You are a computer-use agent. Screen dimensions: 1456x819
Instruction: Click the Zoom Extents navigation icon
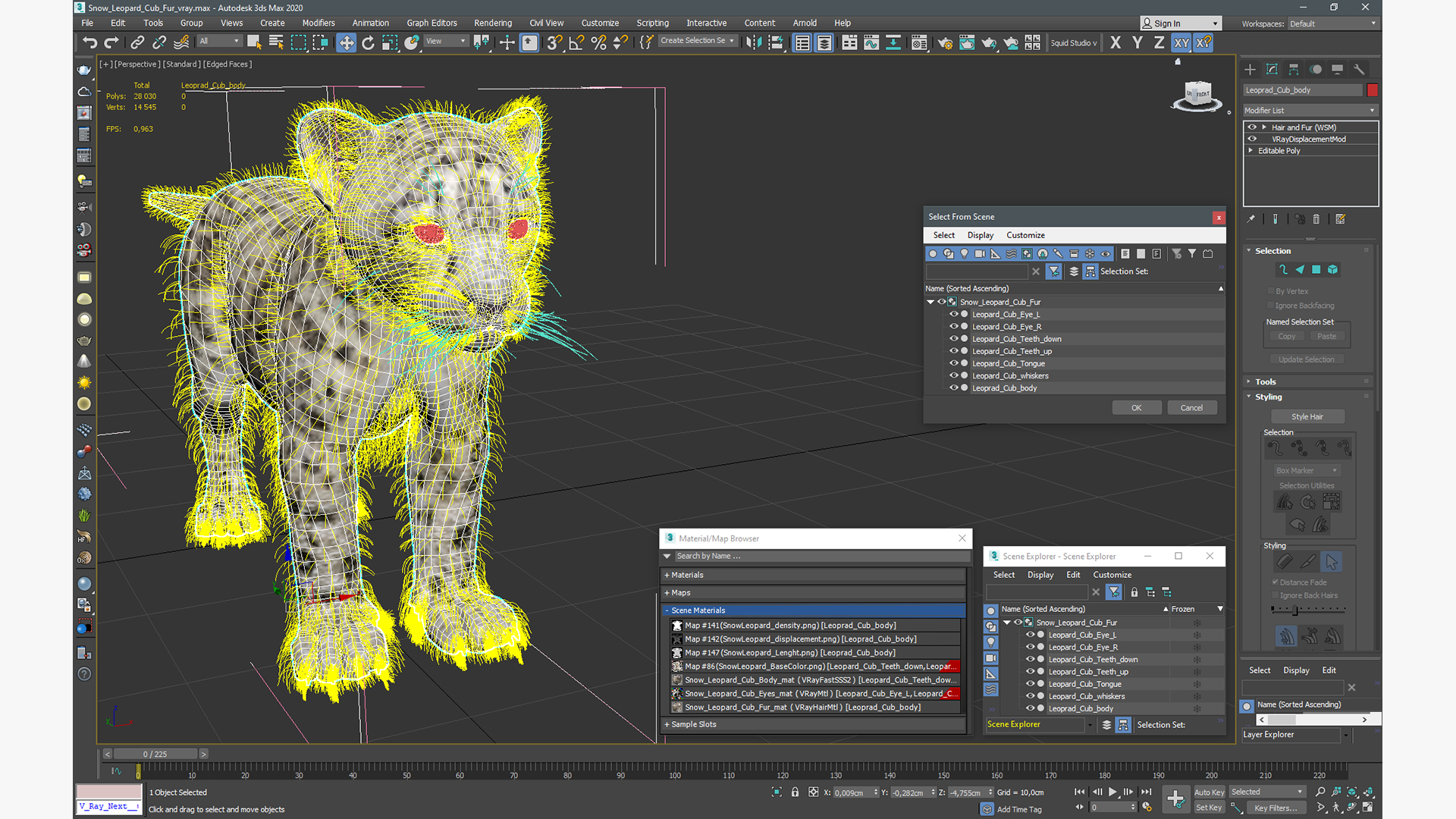(x=1352, y=792)
